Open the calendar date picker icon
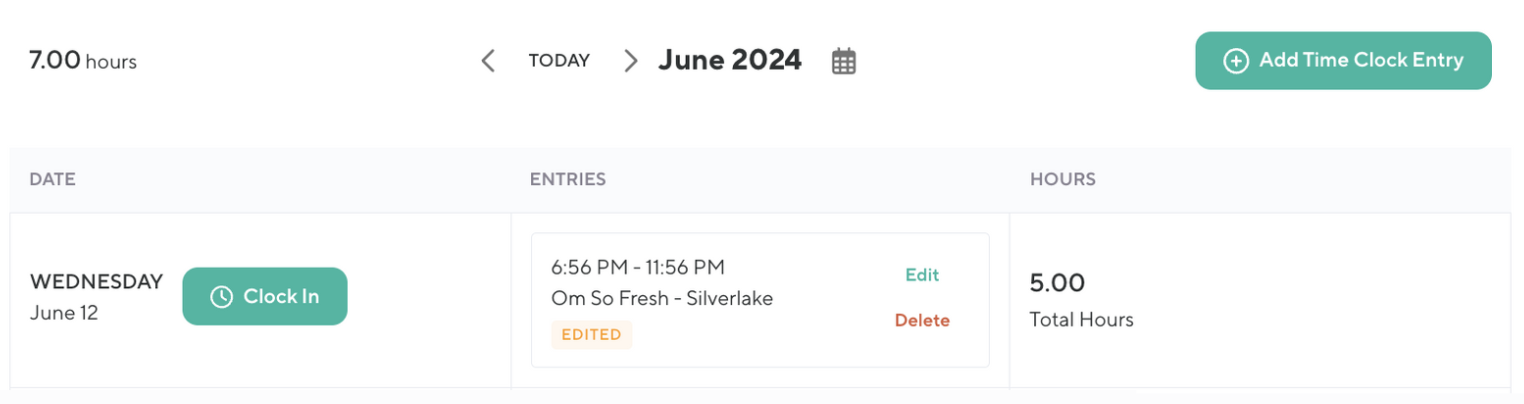 coord(844,61)
